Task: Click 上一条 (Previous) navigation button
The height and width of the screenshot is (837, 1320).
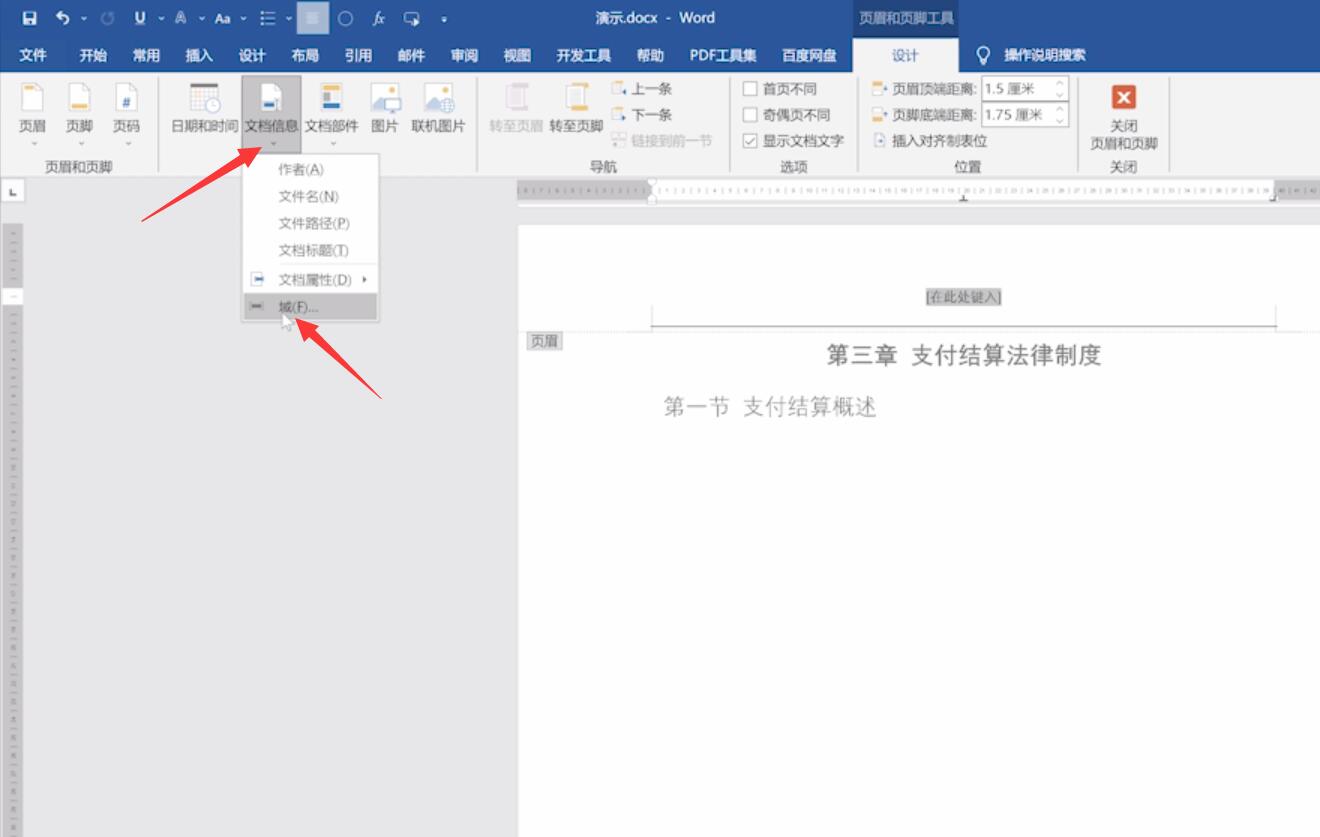Action: tap(642, 89)
